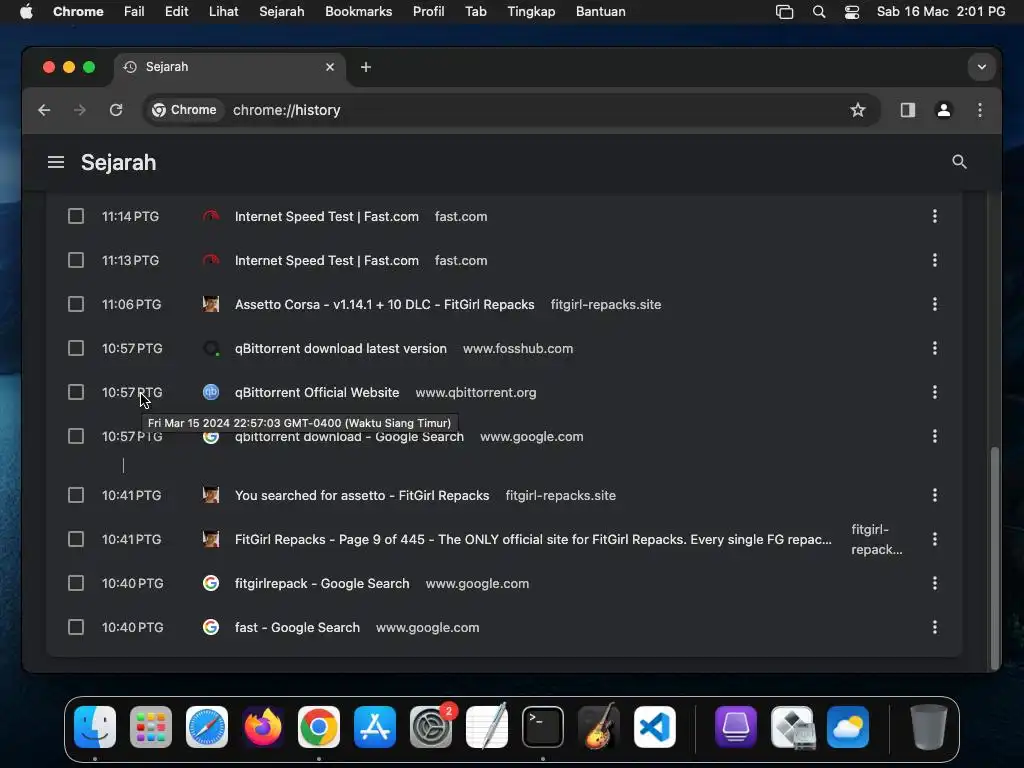Close the Sejarah tab
Screen dimensions: 1024x768
[330, 67]
